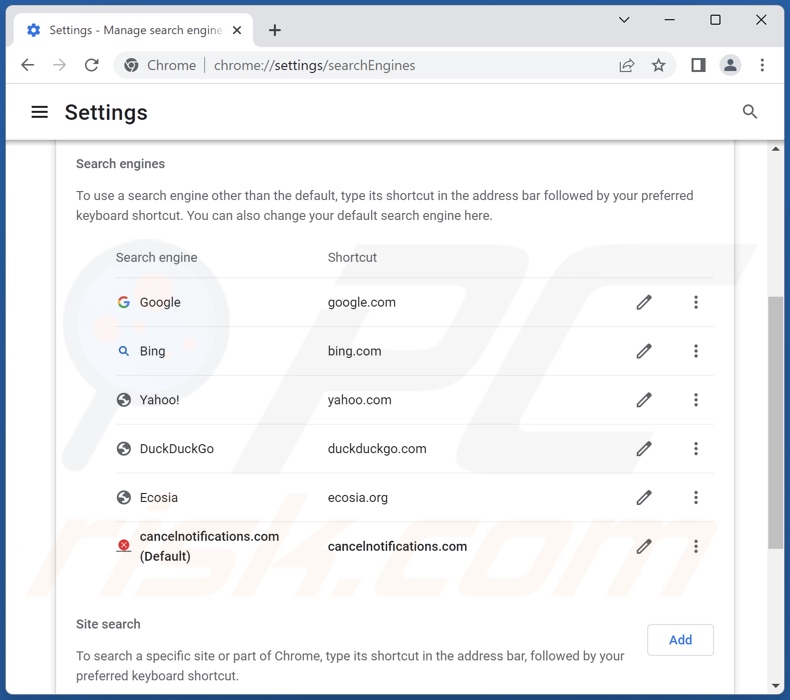The height and width of the screenshot is (700, 790).
Task: Share this page icon in address bar
Action: point(627,65)
